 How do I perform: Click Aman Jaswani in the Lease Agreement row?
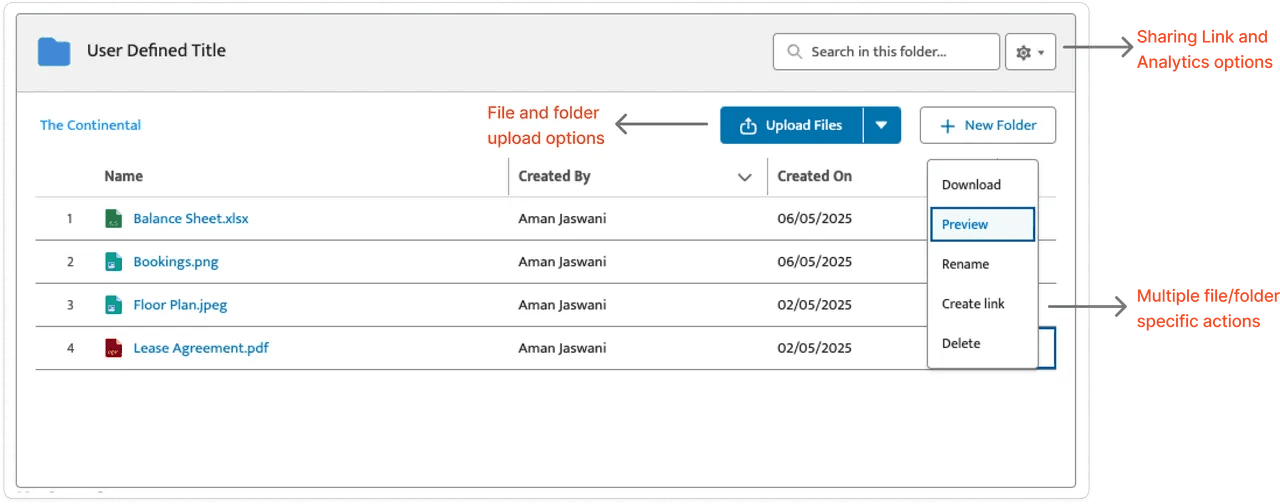(x=562, y=348)
